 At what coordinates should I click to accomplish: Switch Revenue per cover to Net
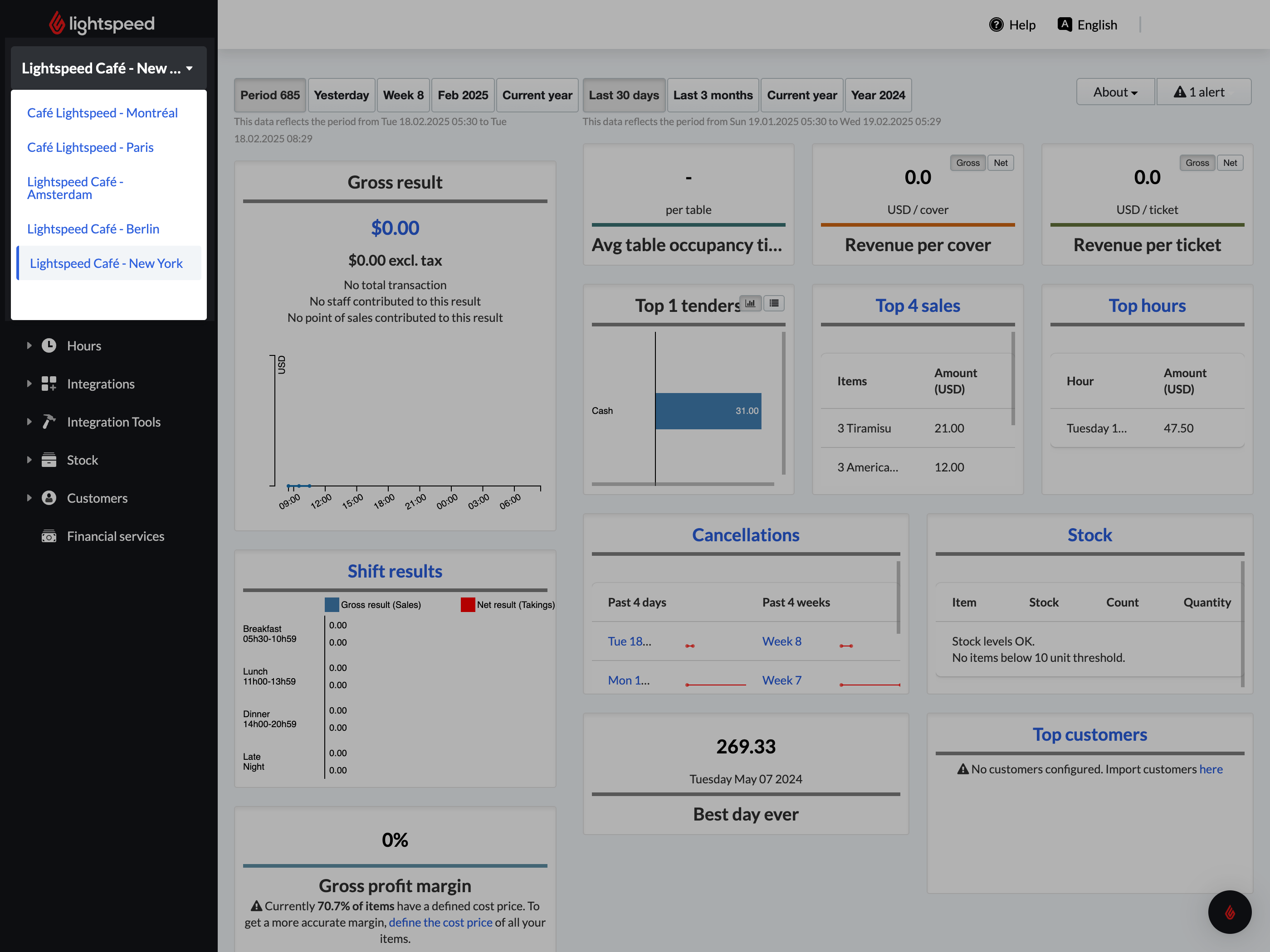point(1001,162)
